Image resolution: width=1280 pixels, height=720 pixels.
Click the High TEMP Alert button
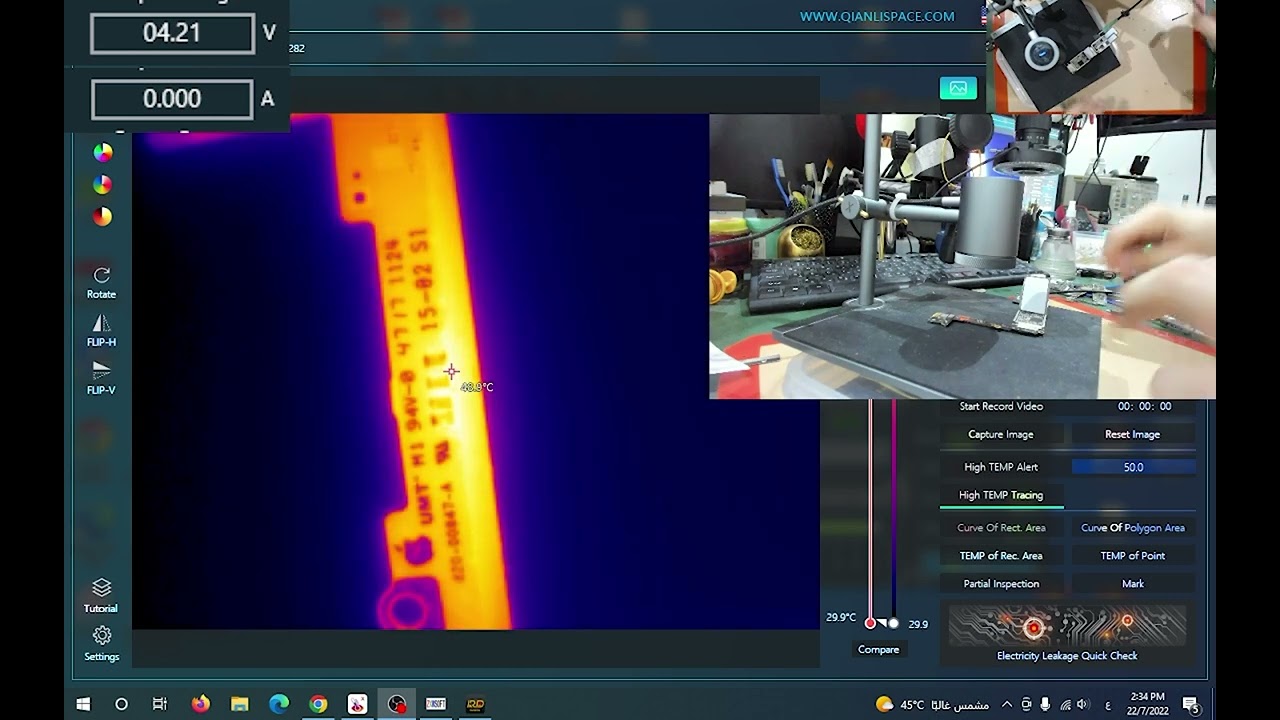(1001, 467)
